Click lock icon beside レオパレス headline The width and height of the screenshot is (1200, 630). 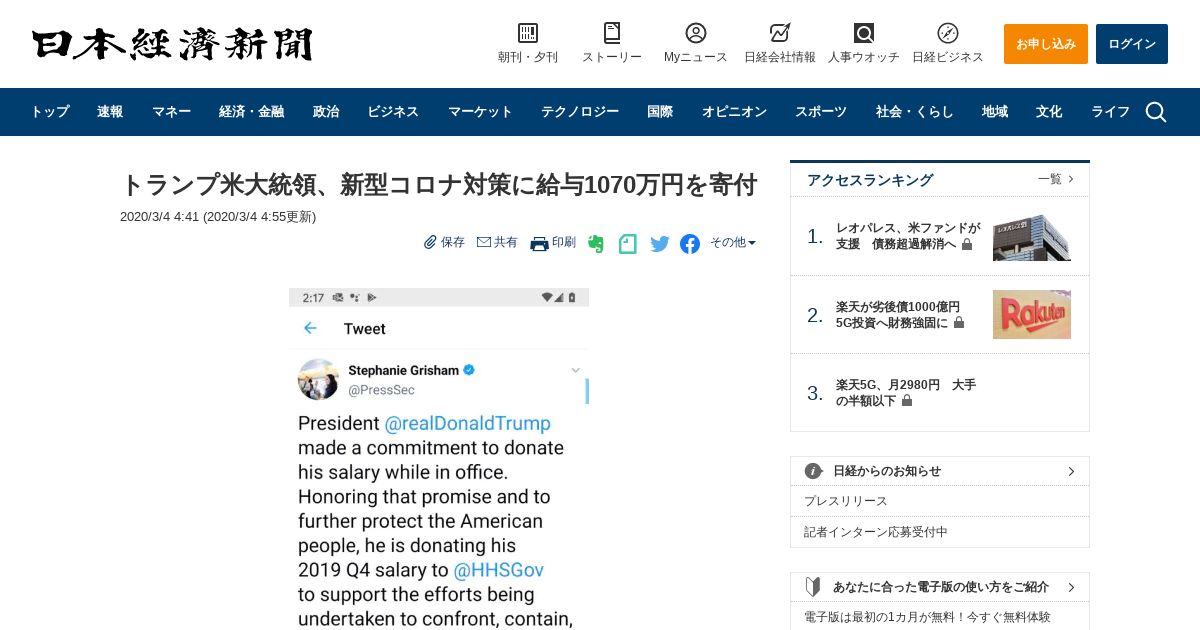(967, 244)
